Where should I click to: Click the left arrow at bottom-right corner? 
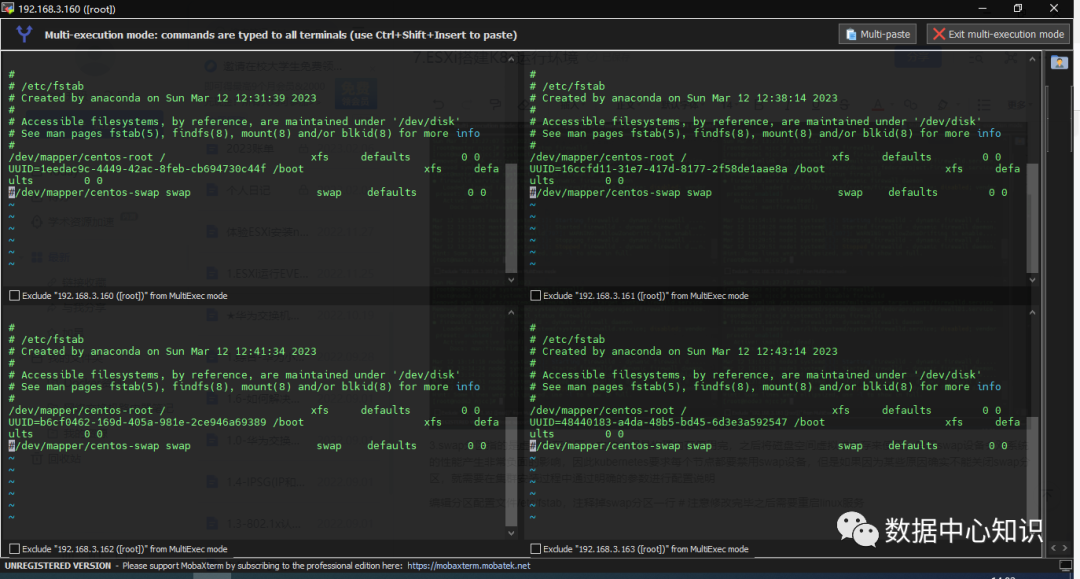pyautogui.click(x=1053, y=548)
